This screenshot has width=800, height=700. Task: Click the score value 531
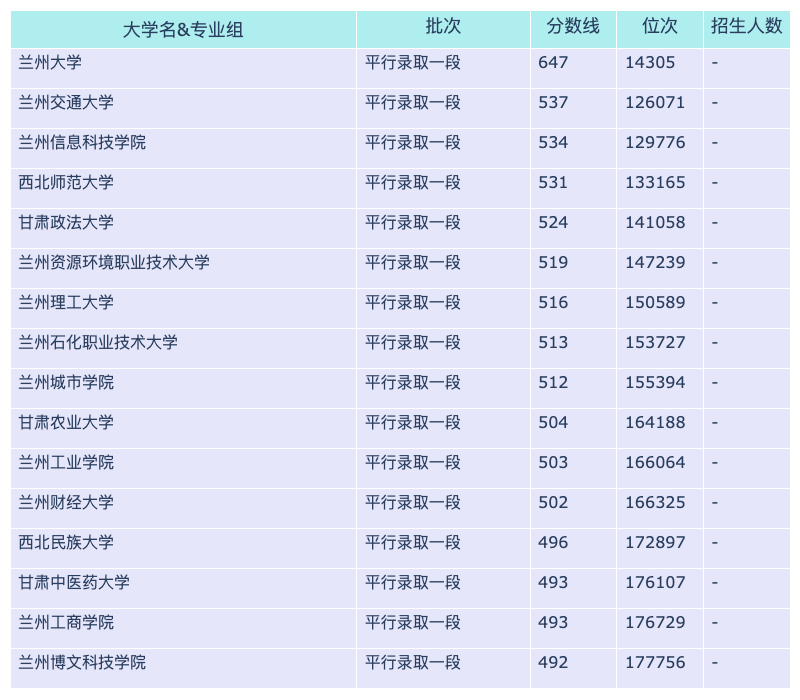553,183
